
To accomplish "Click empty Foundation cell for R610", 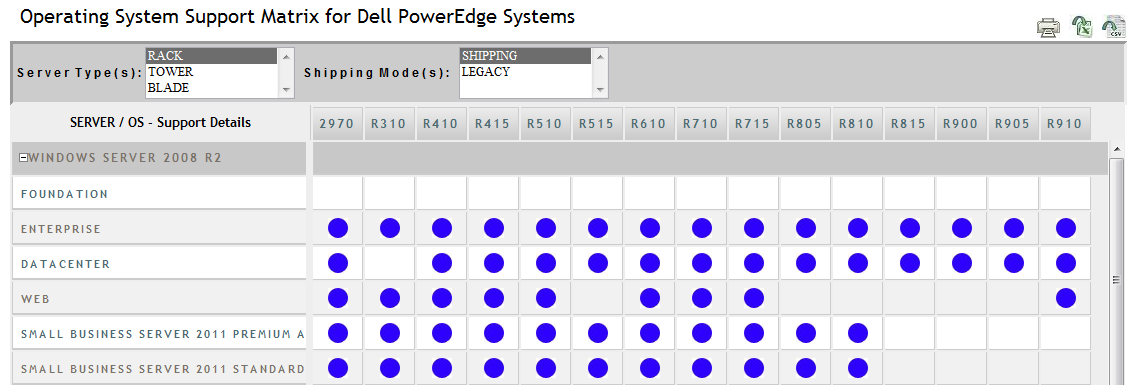I will coord(649,194).
